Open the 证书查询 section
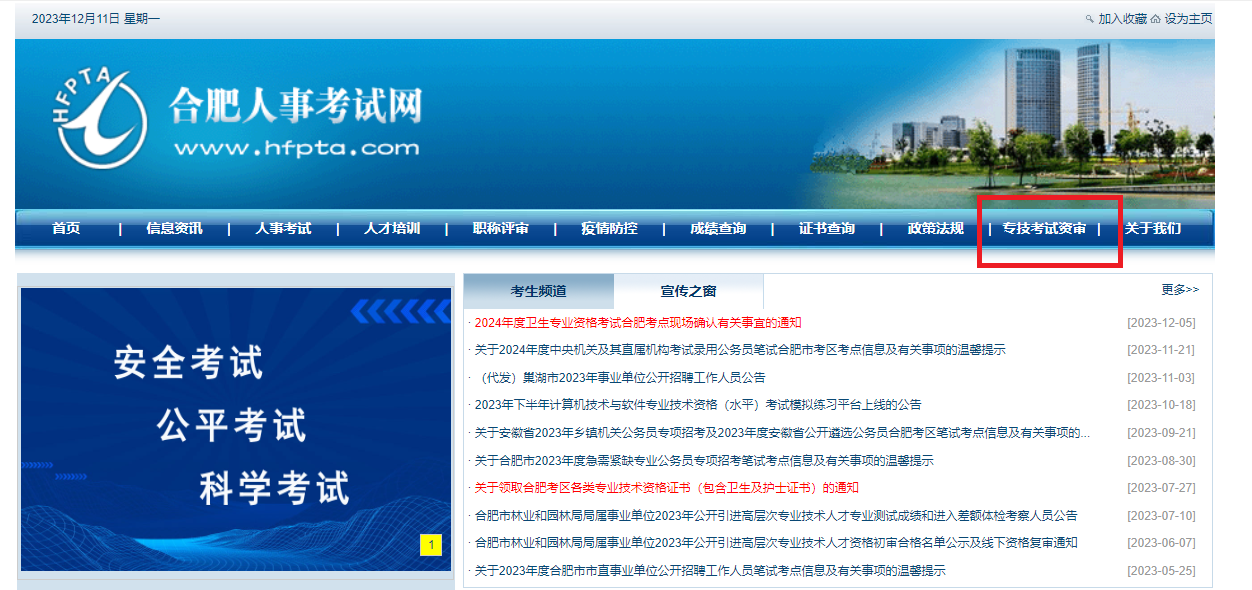The width and height of the screenshot is (1252, 590). point(827,227)
